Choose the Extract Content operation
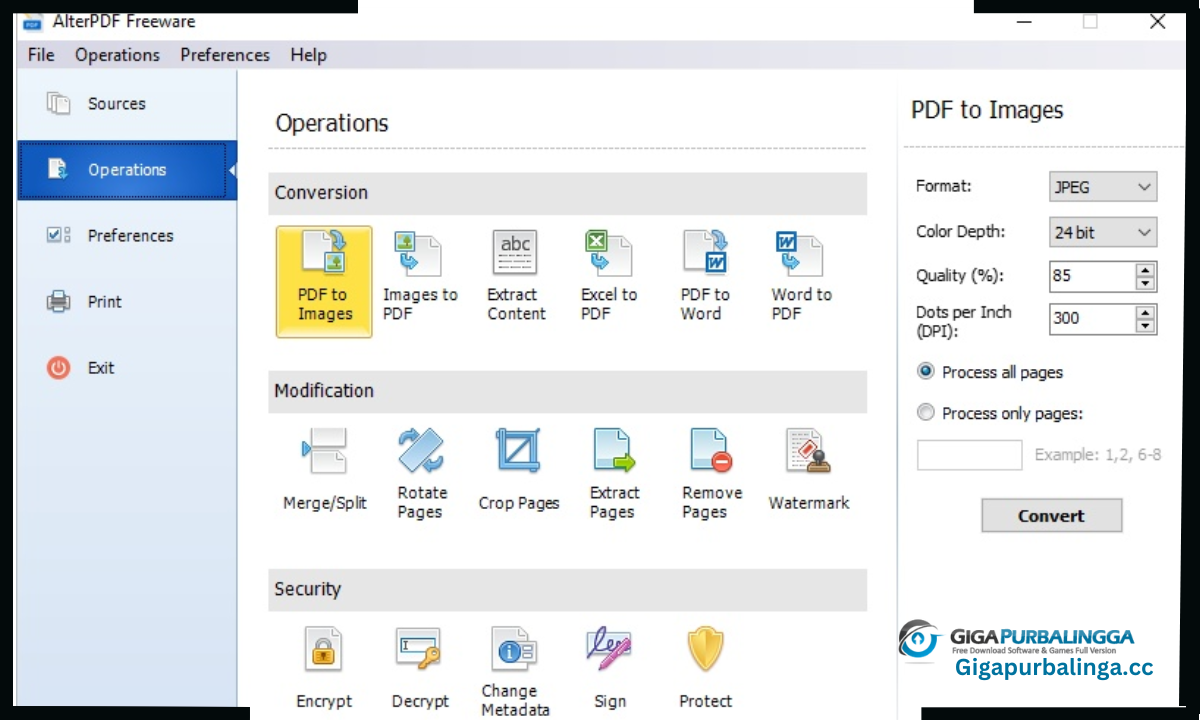Viewport: 1200px width, 720px height. tap(516, 277)
